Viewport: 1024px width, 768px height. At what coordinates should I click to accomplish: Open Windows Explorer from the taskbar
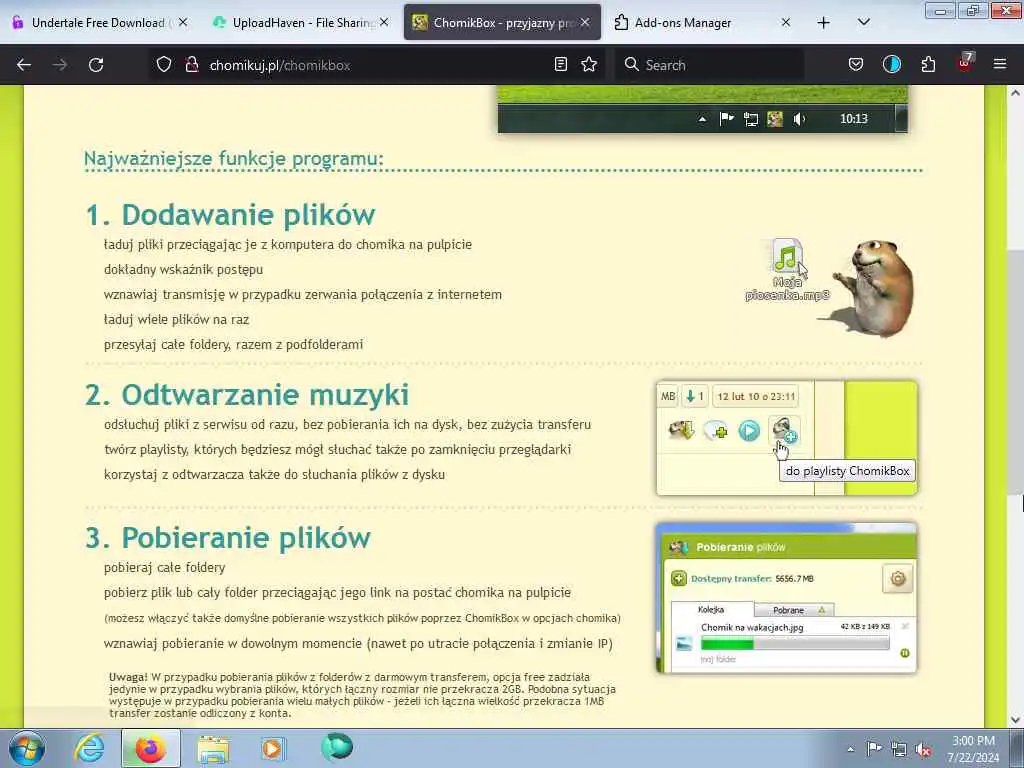pos(213,748)
